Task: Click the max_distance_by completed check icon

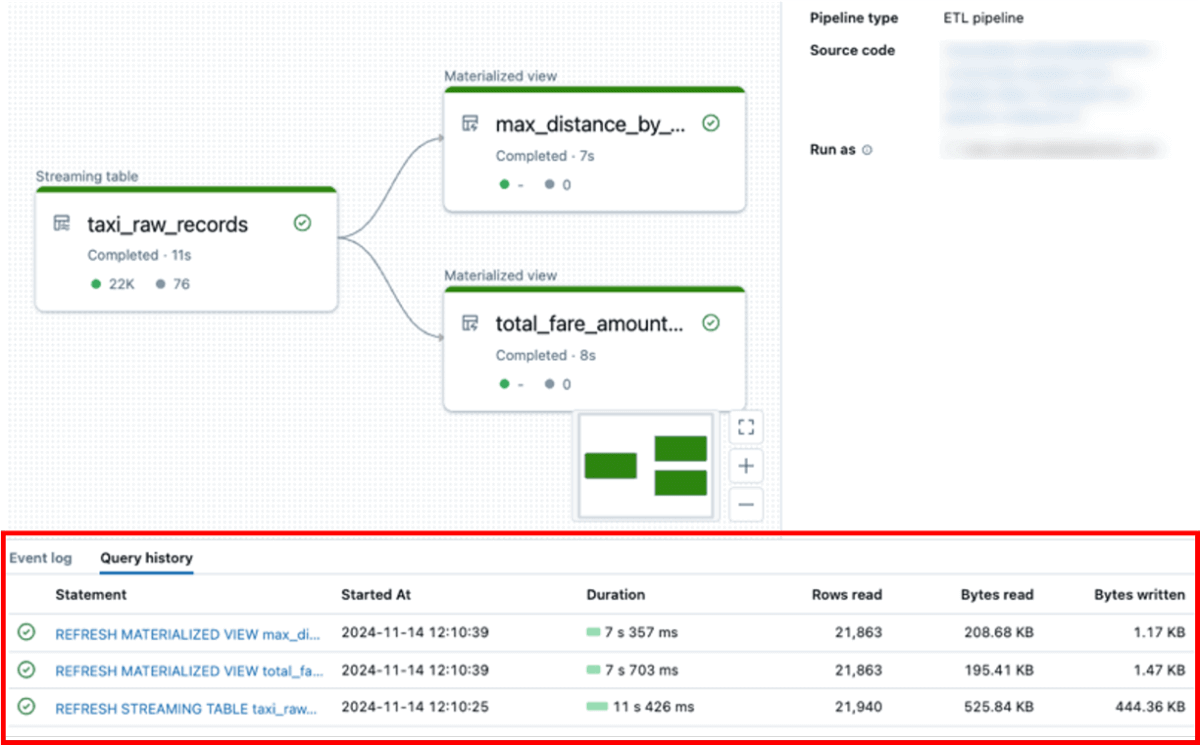Action: point(711,123)
